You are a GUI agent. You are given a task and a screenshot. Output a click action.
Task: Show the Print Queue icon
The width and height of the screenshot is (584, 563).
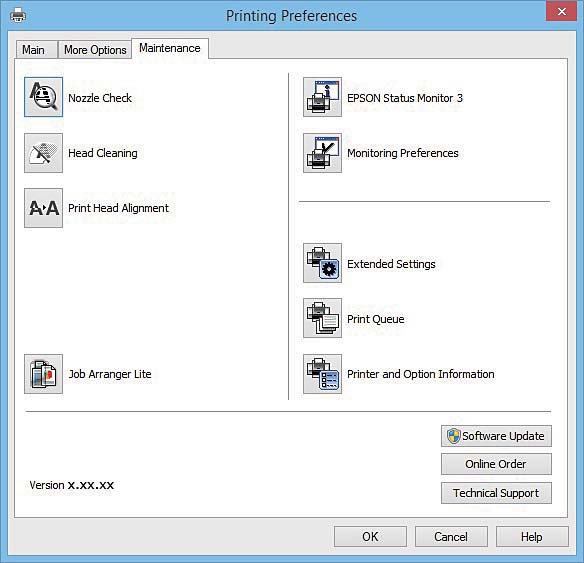pos(323,318)
